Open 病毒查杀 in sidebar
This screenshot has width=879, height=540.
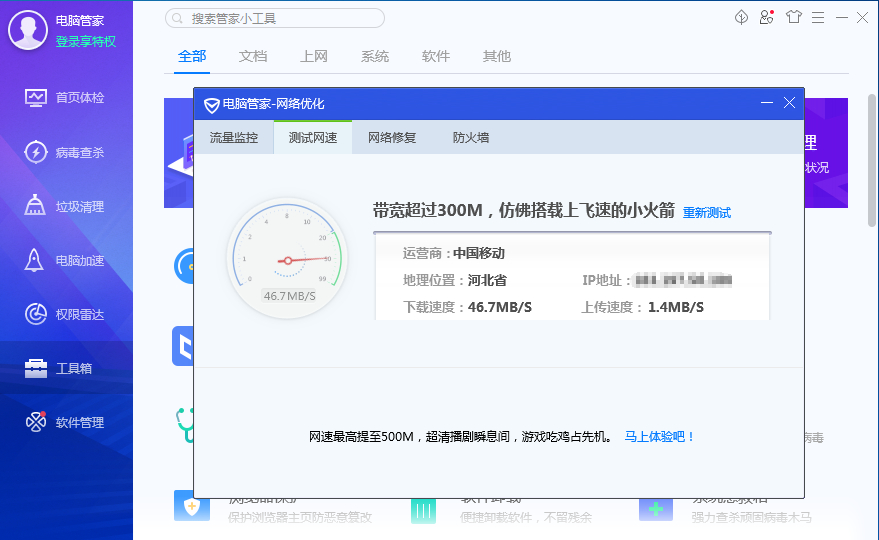coord(66,153)
